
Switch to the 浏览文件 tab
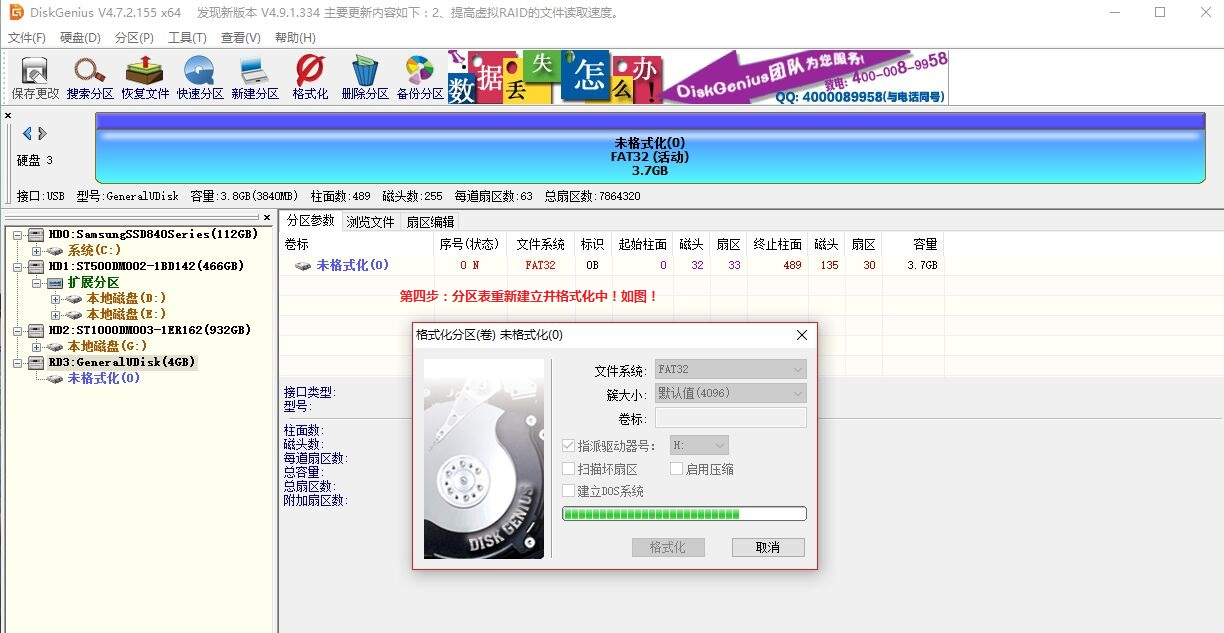click(370, 222)
